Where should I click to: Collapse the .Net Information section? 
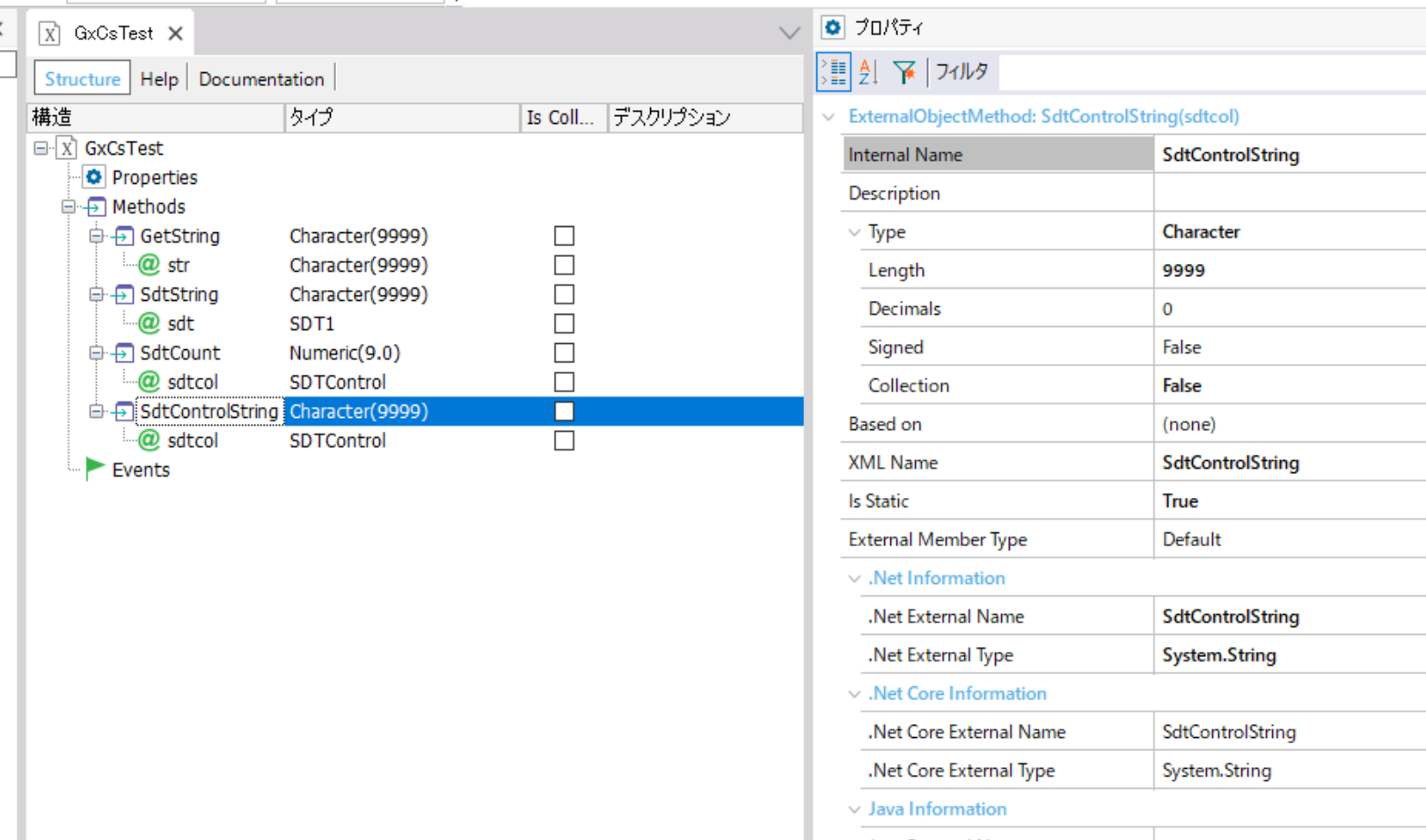(854, 579)
